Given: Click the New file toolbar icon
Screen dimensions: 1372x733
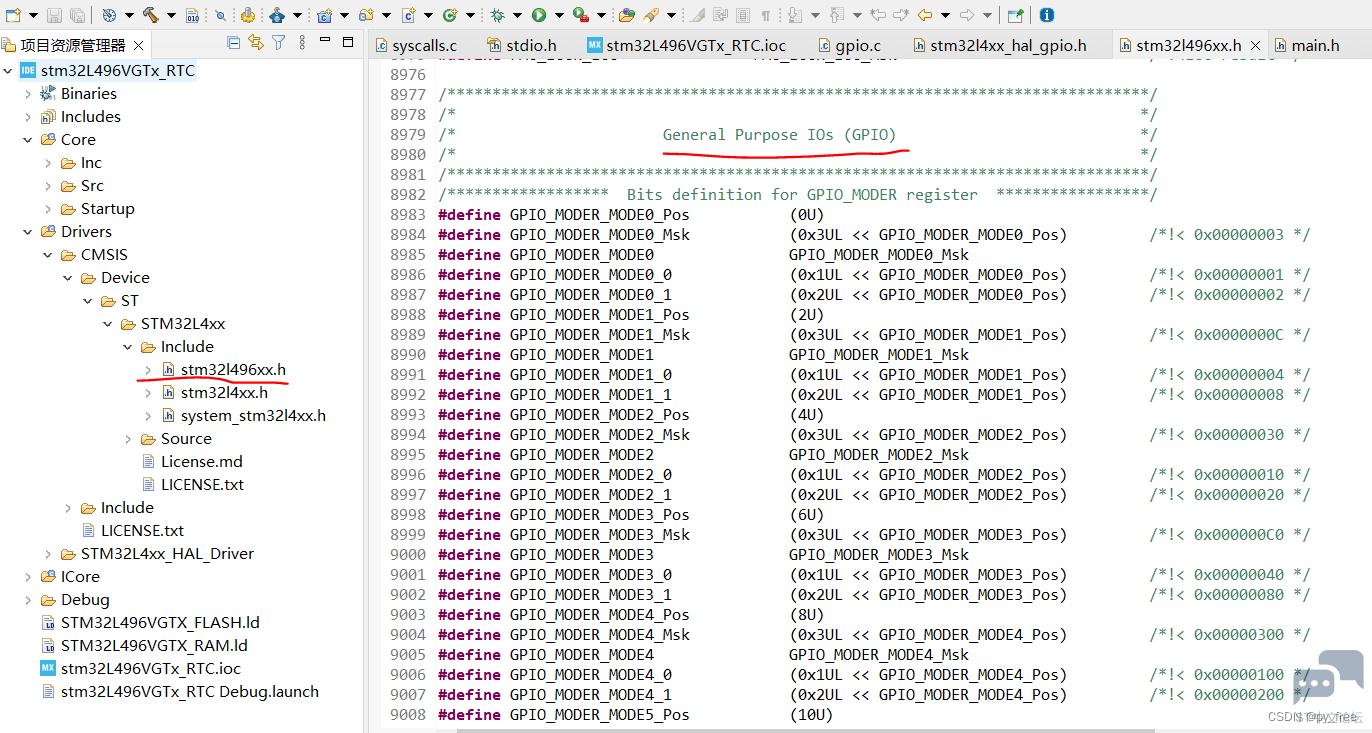Looking at the screenshot, I should (13, 15).
